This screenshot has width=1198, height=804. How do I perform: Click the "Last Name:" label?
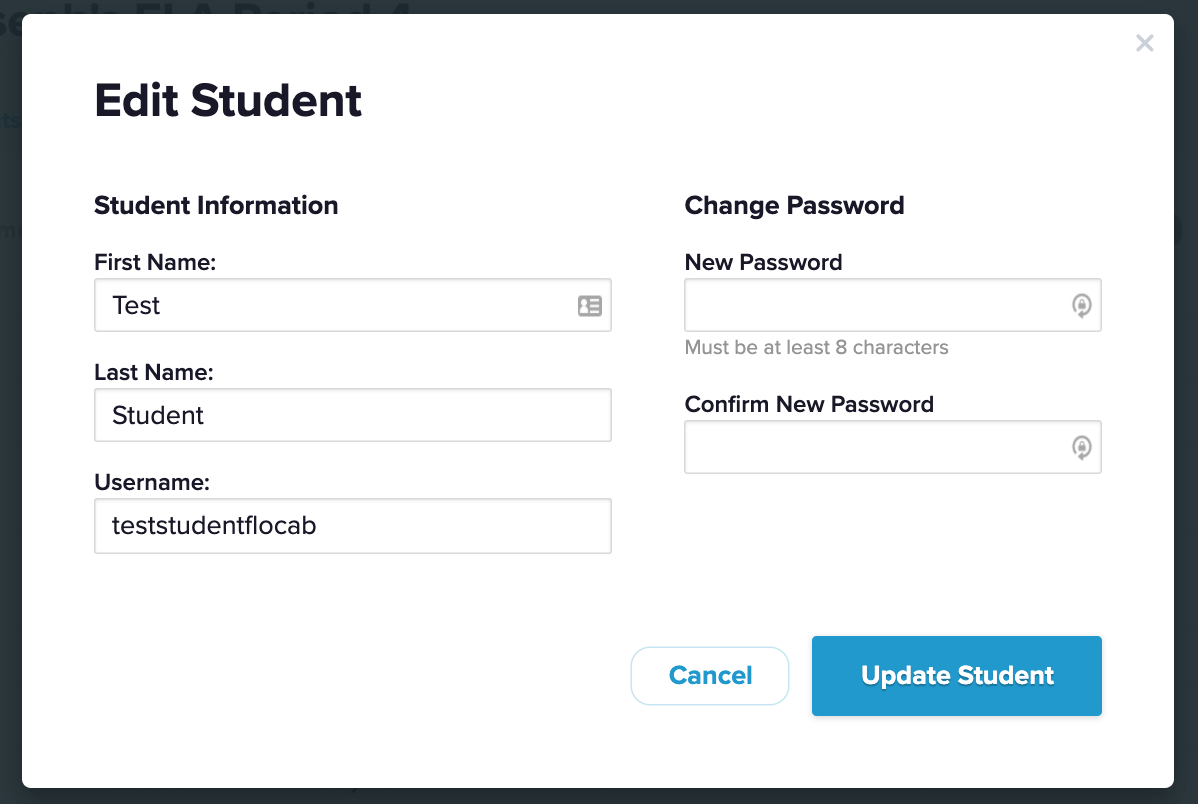[154, 373]
